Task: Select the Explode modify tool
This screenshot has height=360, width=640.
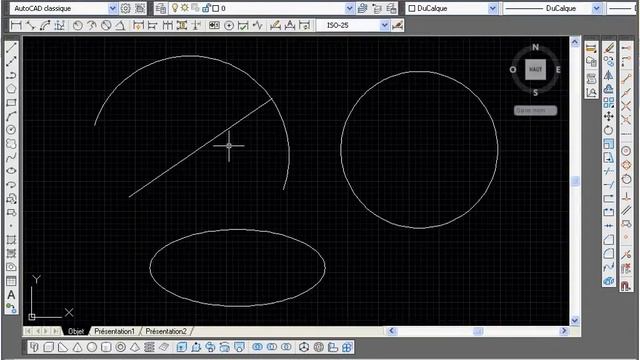Action: click(609, 281)
